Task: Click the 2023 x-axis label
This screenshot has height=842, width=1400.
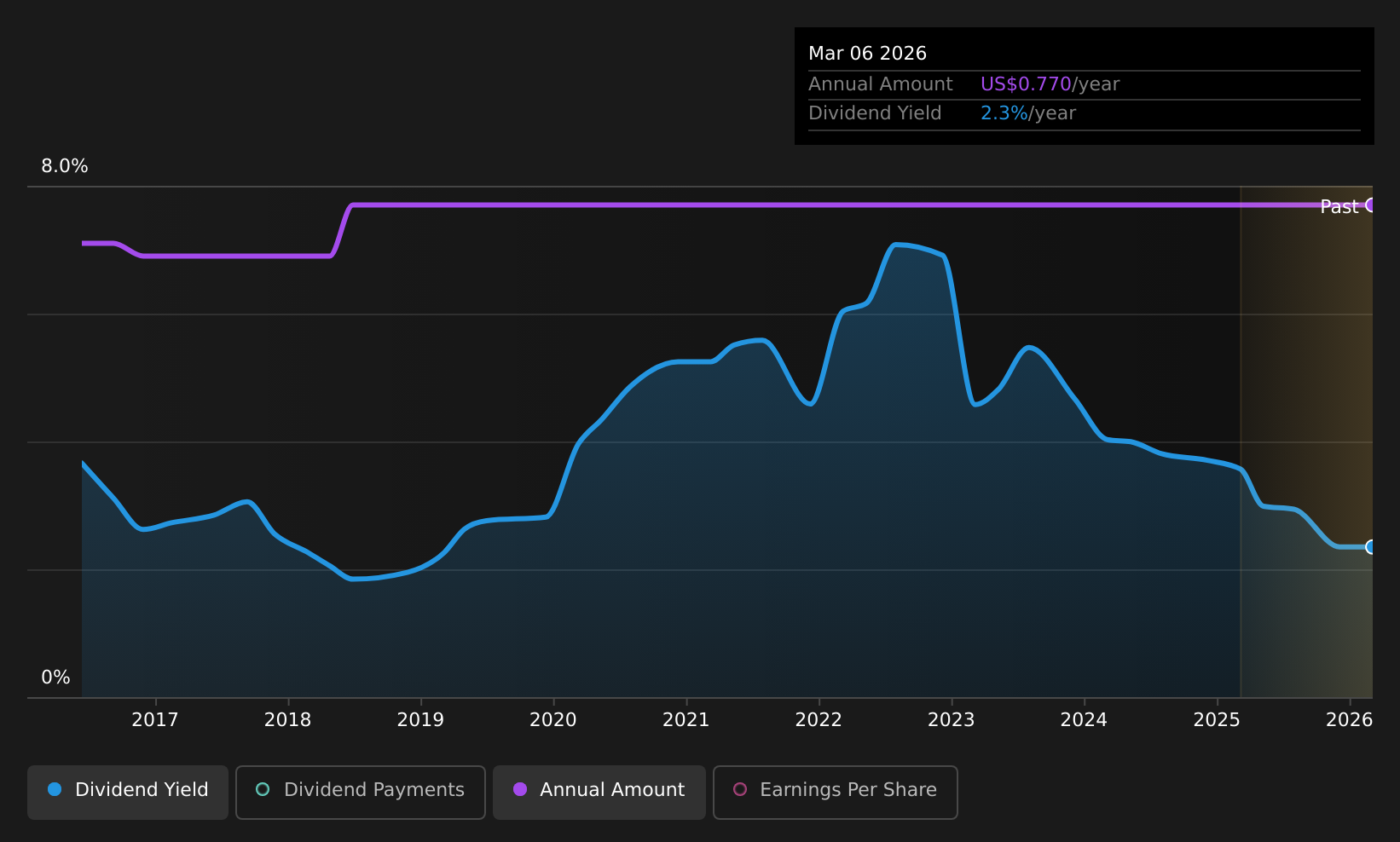Action: [952, 720]
